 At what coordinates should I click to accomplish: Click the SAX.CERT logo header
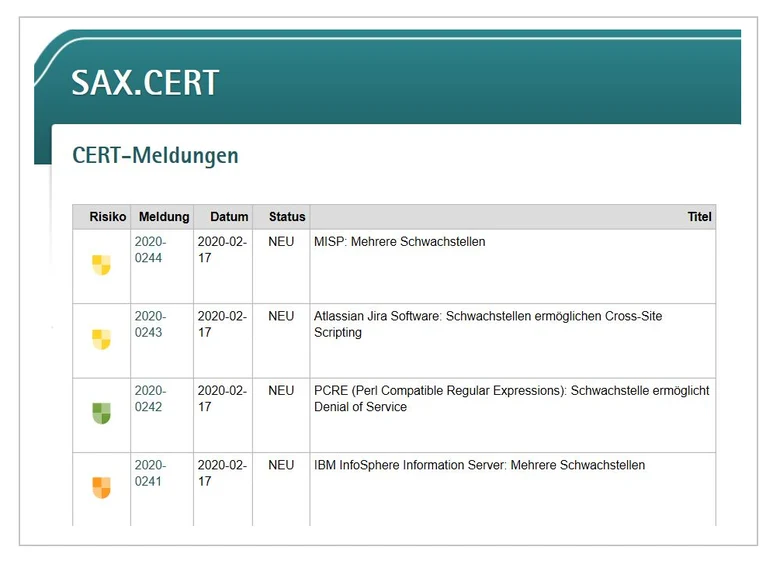point(145,83)
